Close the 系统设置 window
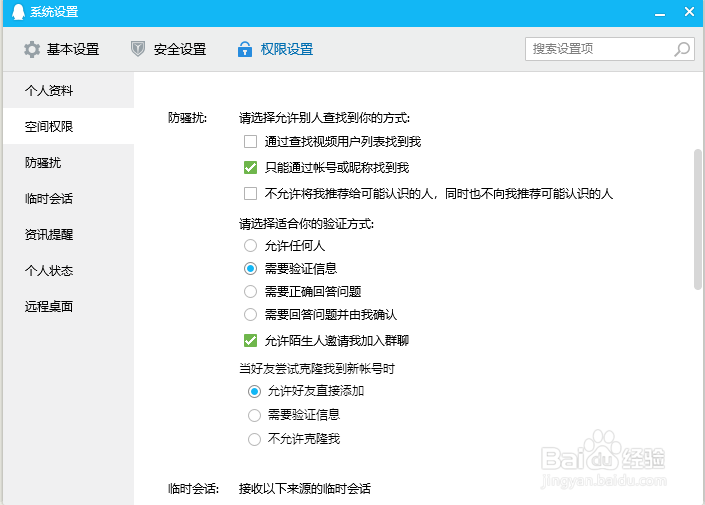Screen dimensions: 705x505 click(689, 12)
